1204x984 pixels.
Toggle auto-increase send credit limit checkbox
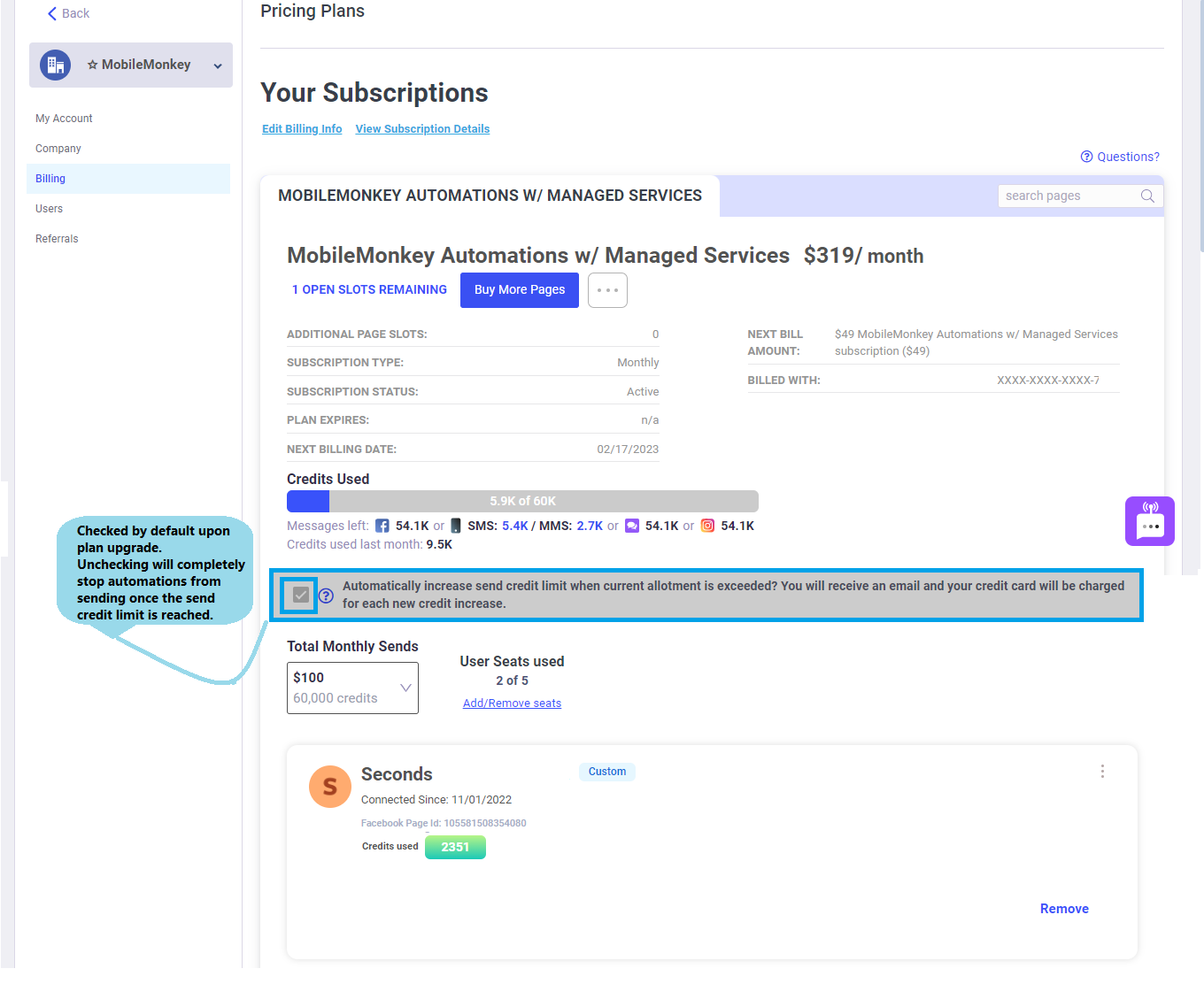point(301,595)
